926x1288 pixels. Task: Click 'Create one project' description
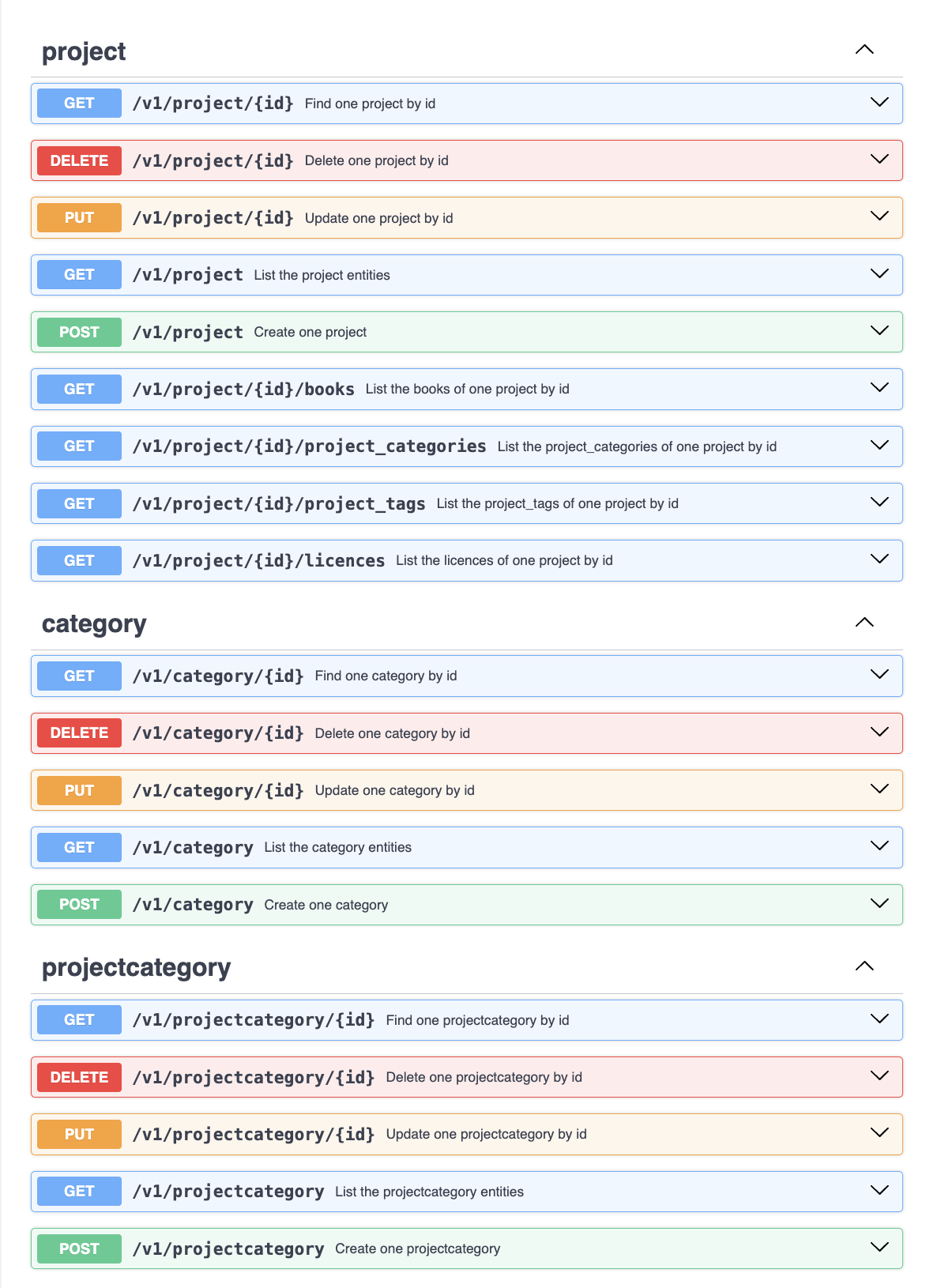tap(311, 332)
